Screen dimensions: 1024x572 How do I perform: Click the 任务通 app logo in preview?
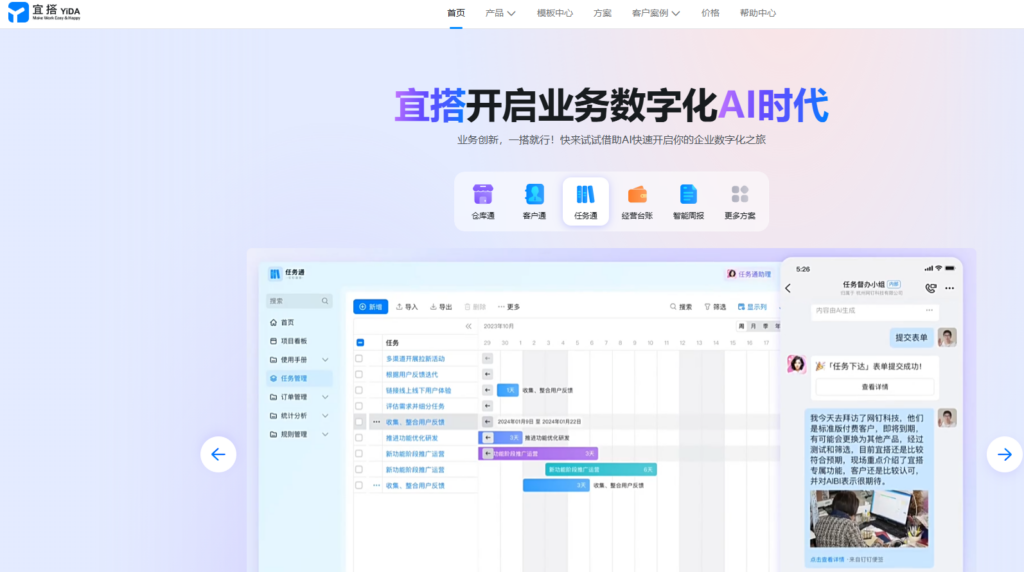coord(275,274)
